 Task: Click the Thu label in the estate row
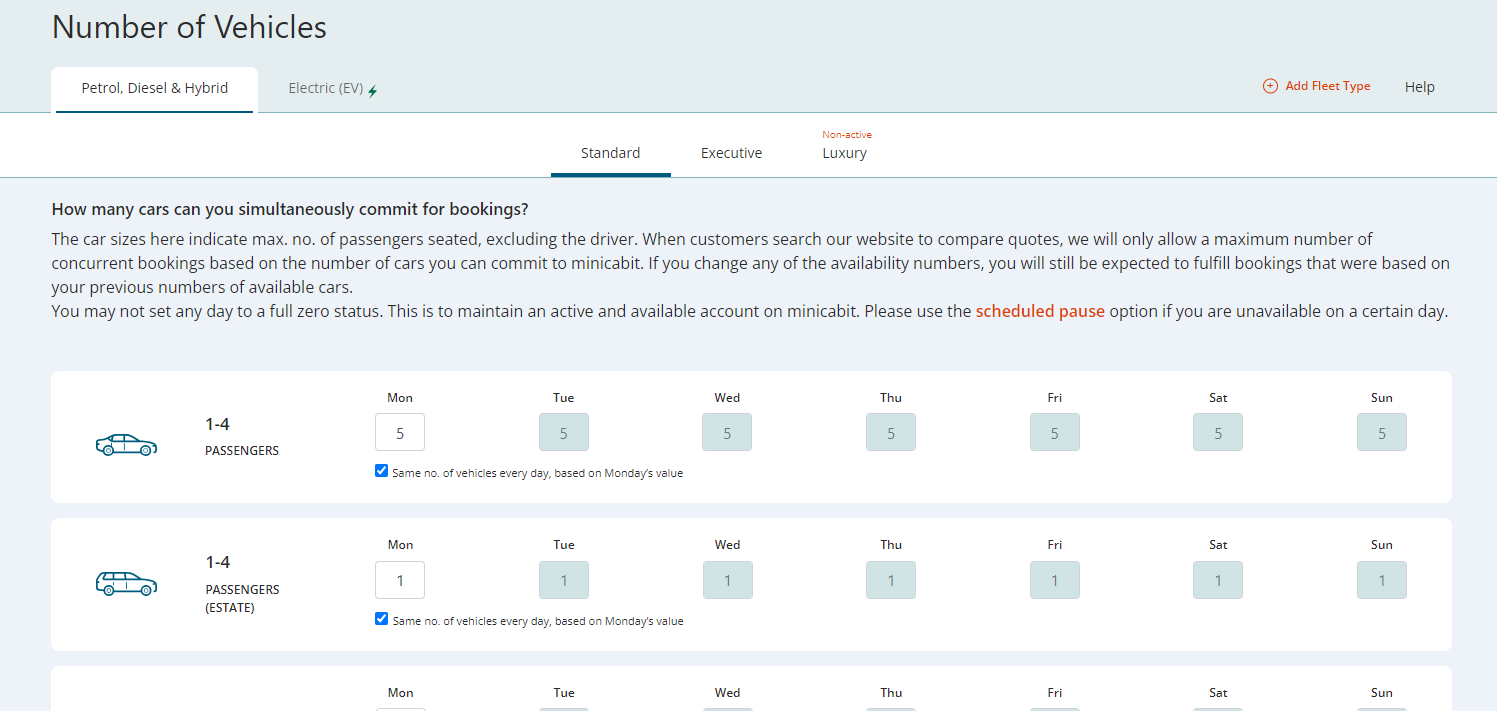point(891,545)
